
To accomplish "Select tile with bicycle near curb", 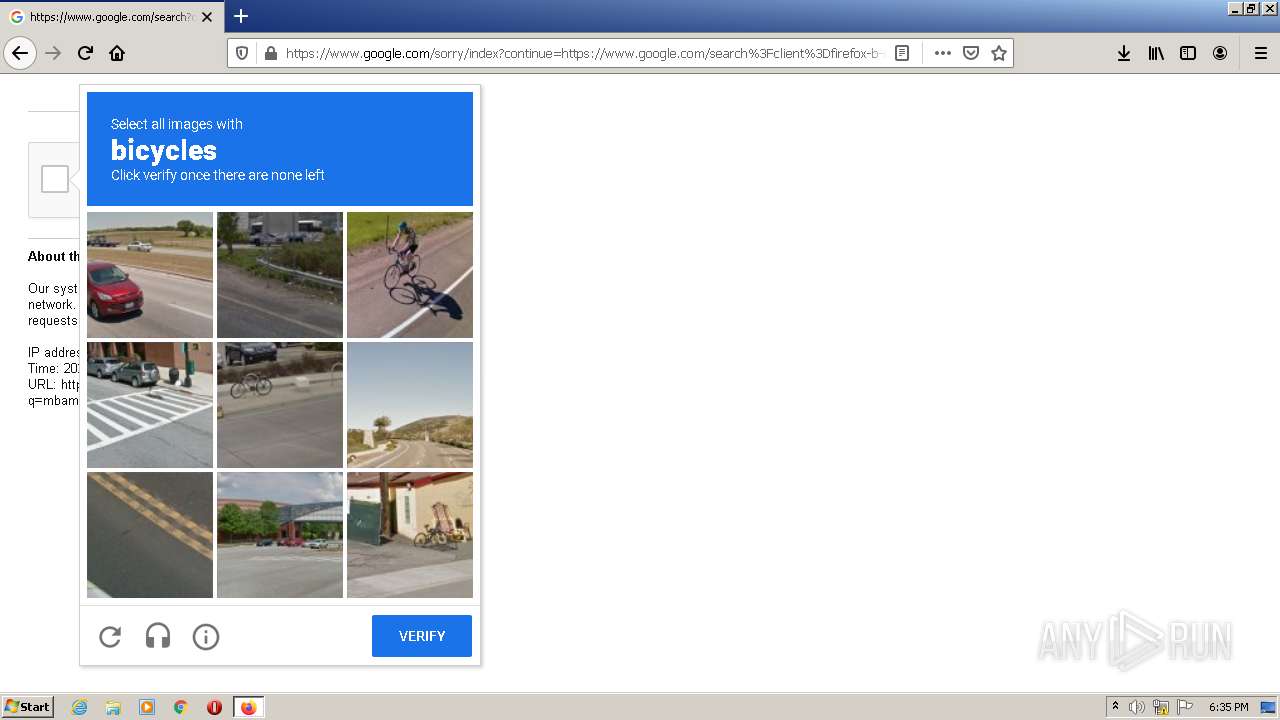I will point(280,405).
